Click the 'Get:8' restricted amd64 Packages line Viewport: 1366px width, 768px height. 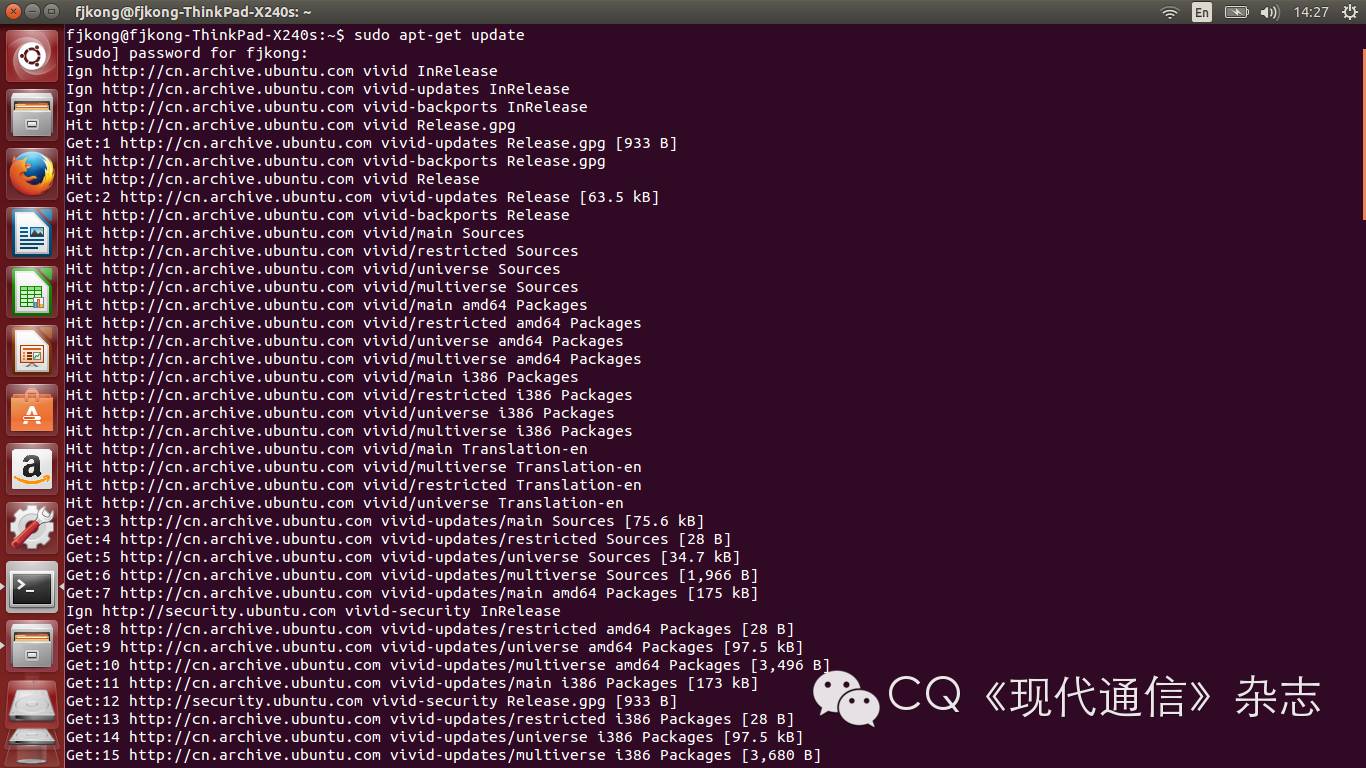click(x=430, y=629)
